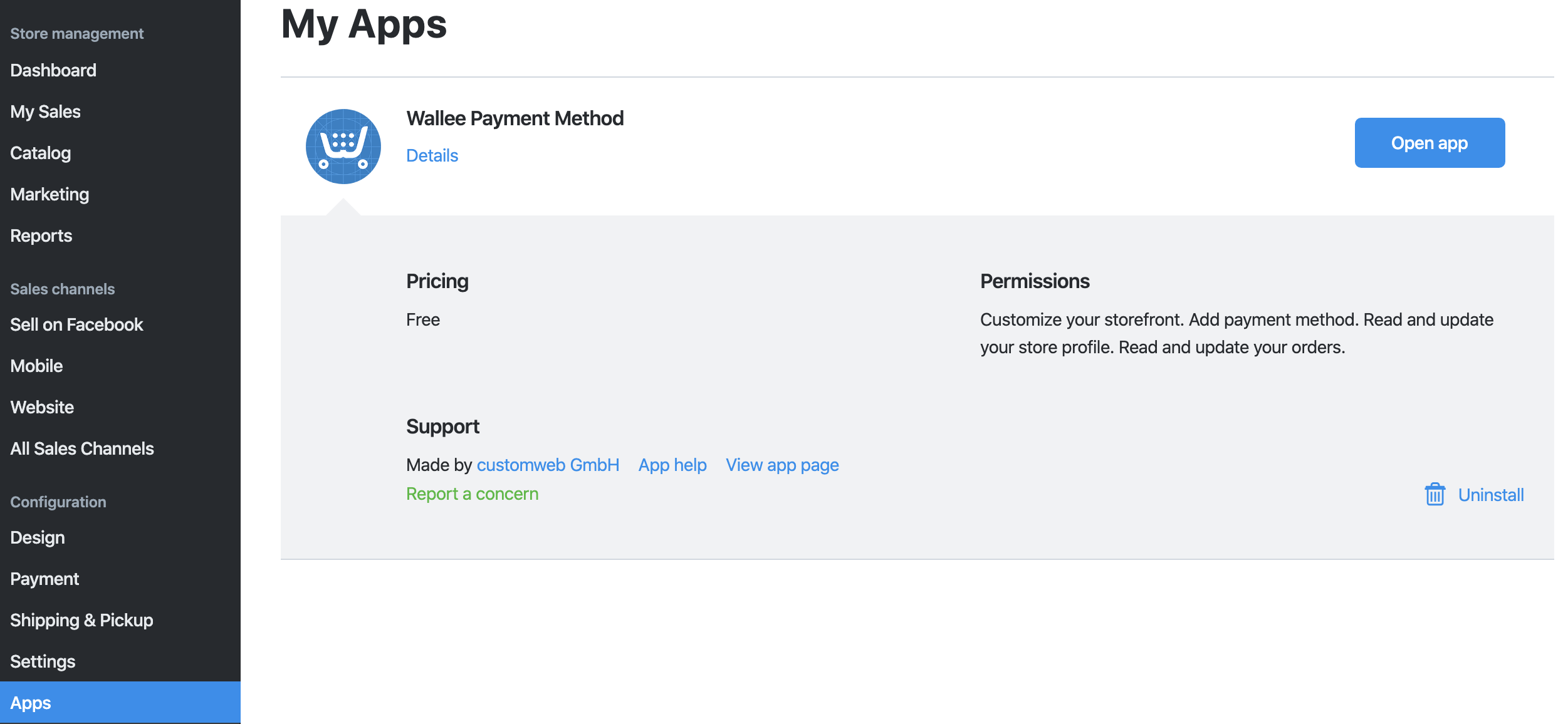
Task: Select the Mobile sales channel
Action: tap(36, 366)
